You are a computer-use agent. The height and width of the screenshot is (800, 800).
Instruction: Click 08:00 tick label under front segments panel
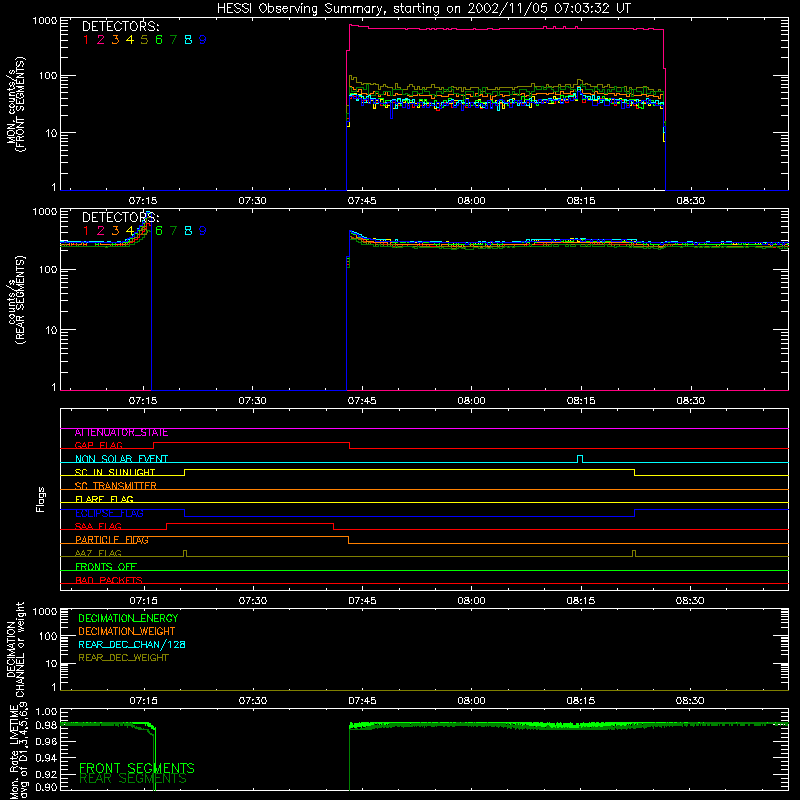click(471, 201)
